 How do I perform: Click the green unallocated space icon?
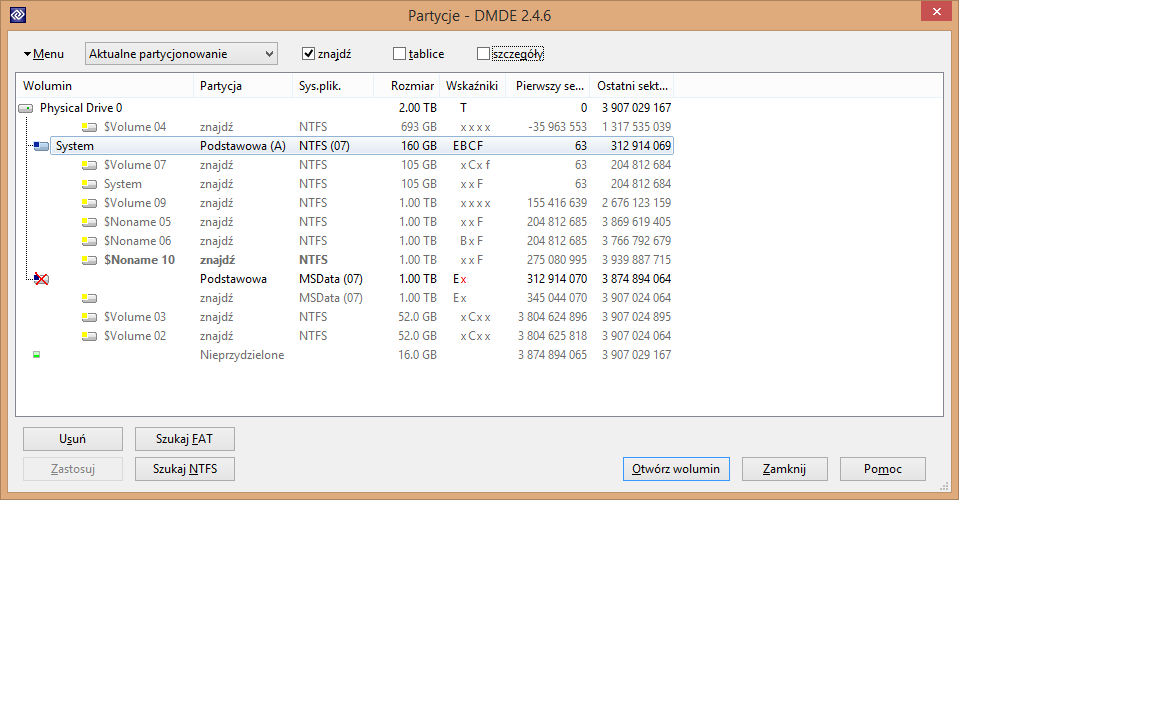point(37,355)
